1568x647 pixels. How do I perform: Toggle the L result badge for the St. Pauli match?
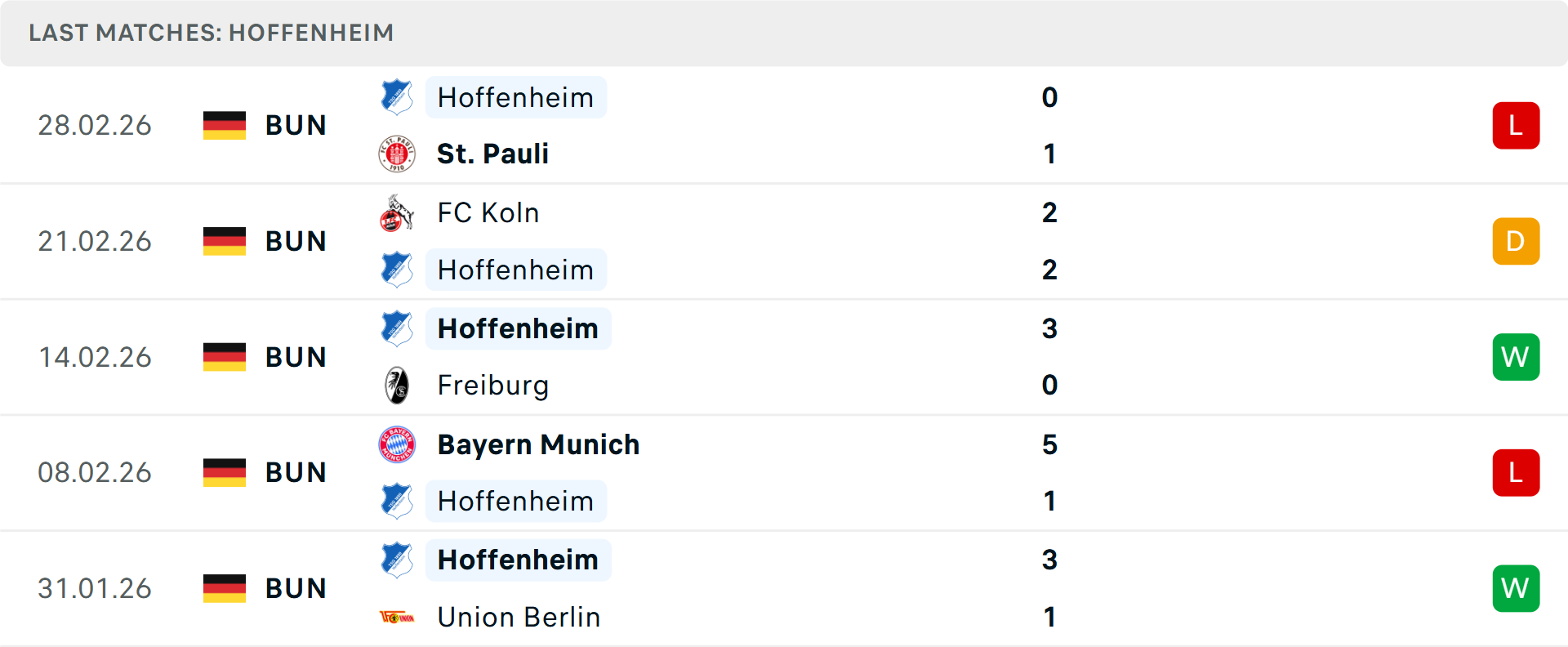point(1516,125)
